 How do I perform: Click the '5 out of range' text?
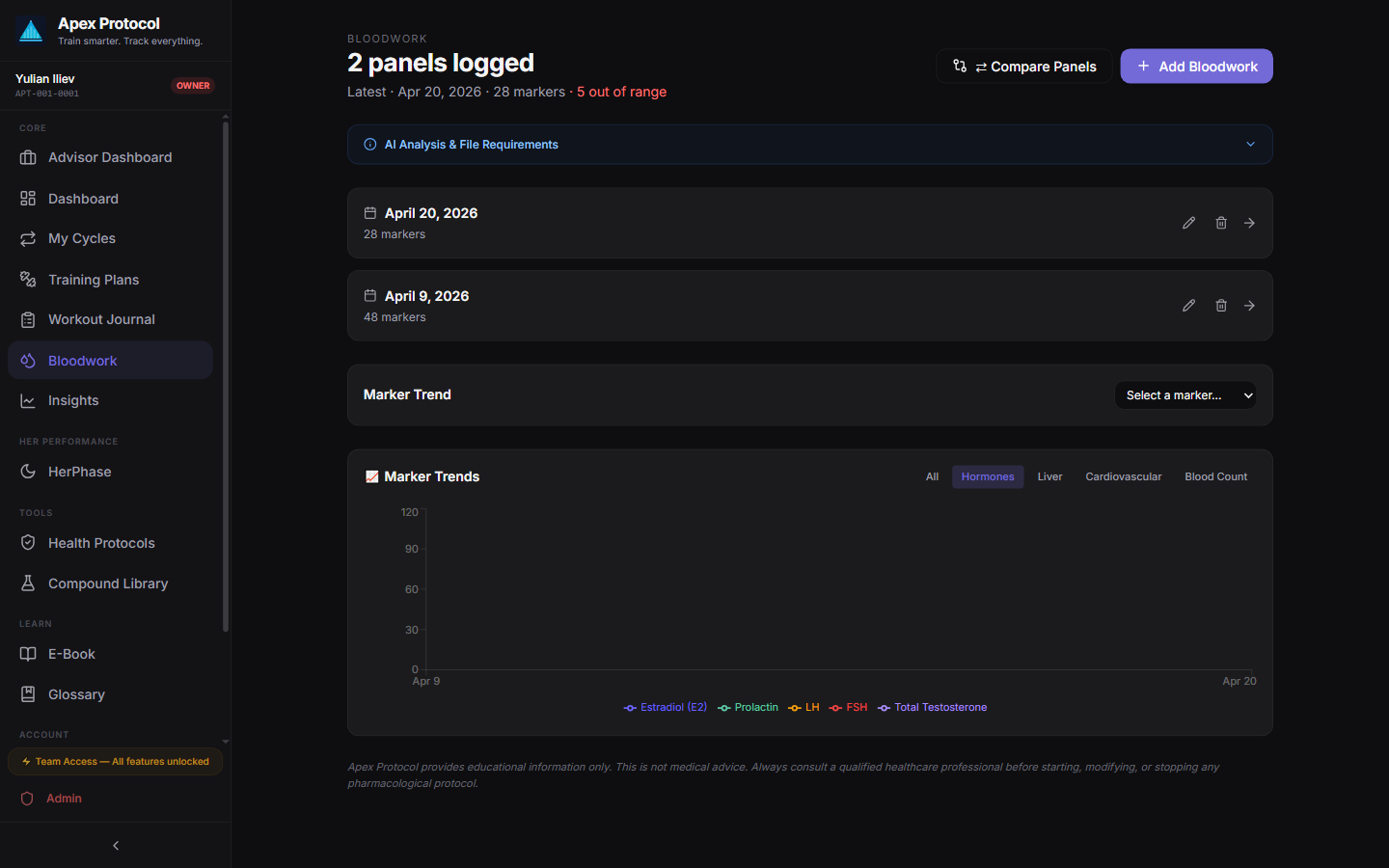pyautogui.click(x=621, y=92)
